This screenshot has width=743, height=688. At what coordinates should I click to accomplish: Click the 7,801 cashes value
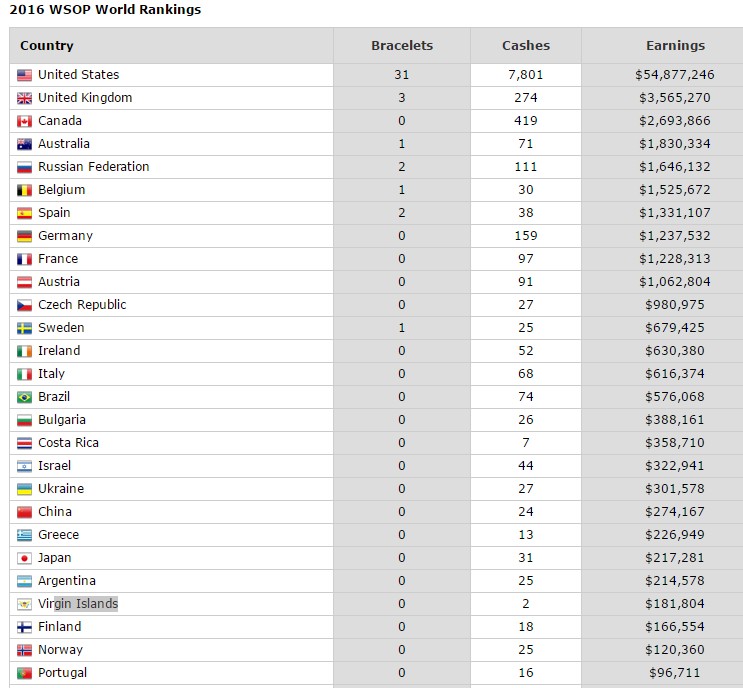[526, 75]
